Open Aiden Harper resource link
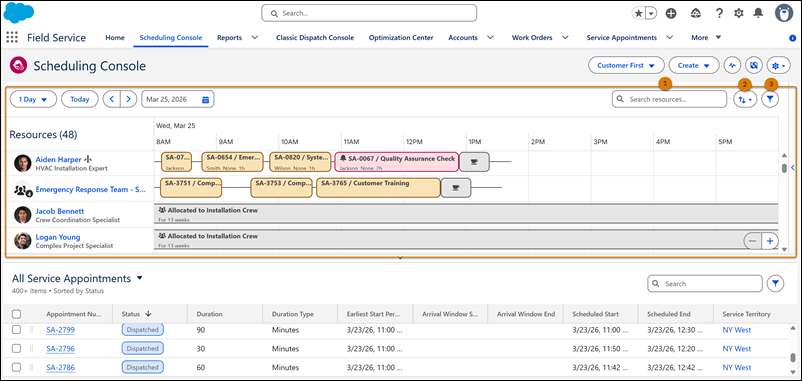 coord(58,159)
